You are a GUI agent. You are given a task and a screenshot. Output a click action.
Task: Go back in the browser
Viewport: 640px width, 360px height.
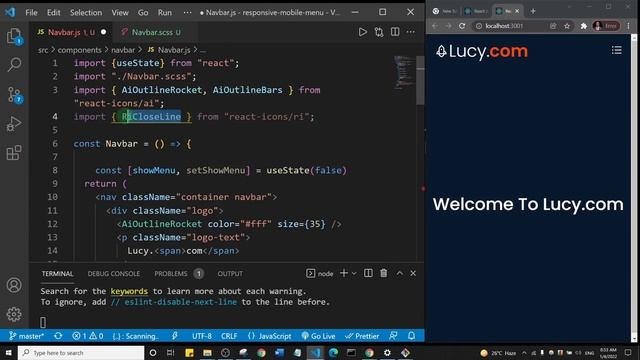435,26
